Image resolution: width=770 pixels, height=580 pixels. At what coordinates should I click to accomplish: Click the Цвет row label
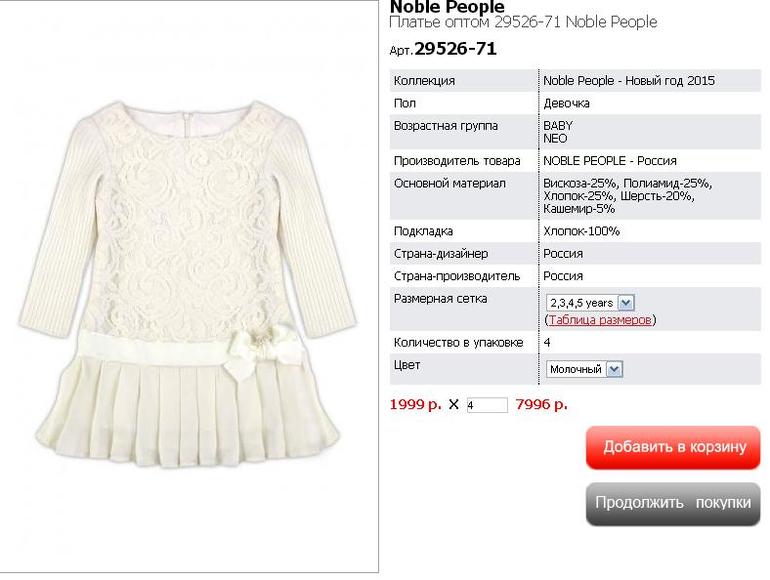point(407,366)
